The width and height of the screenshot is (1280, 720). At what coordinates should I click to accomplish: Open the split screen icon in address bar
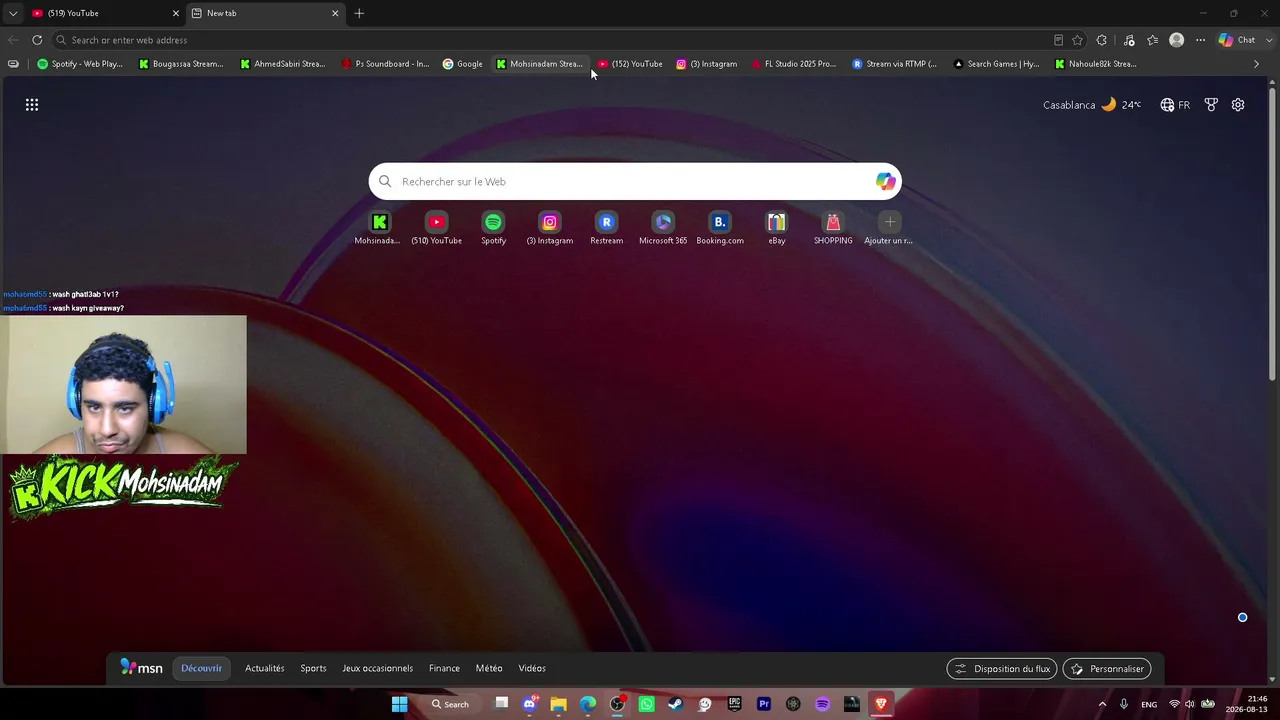1058,40
